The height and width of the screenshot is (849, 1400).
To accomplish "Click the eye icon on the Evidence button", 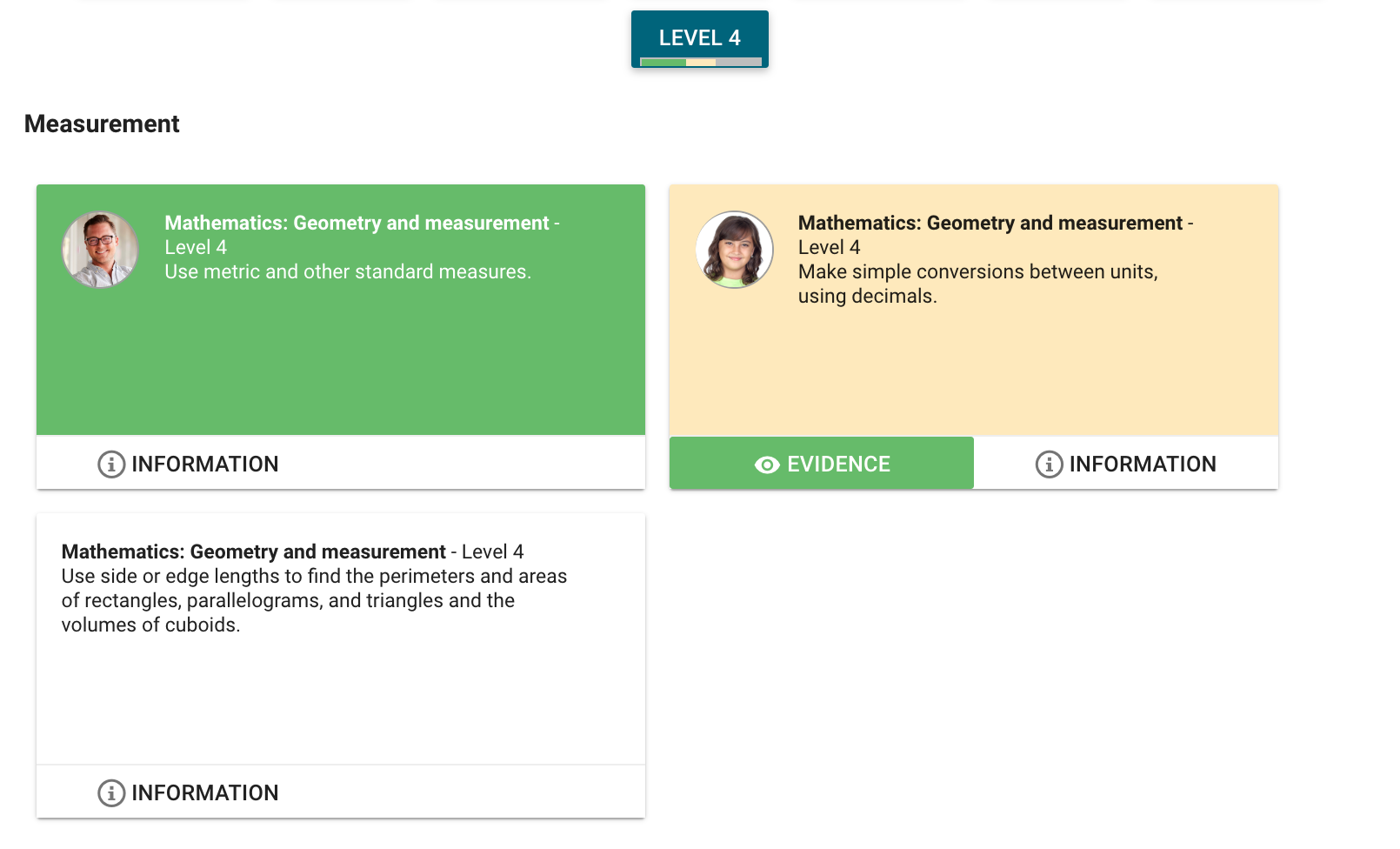I will tap(766, 465).
